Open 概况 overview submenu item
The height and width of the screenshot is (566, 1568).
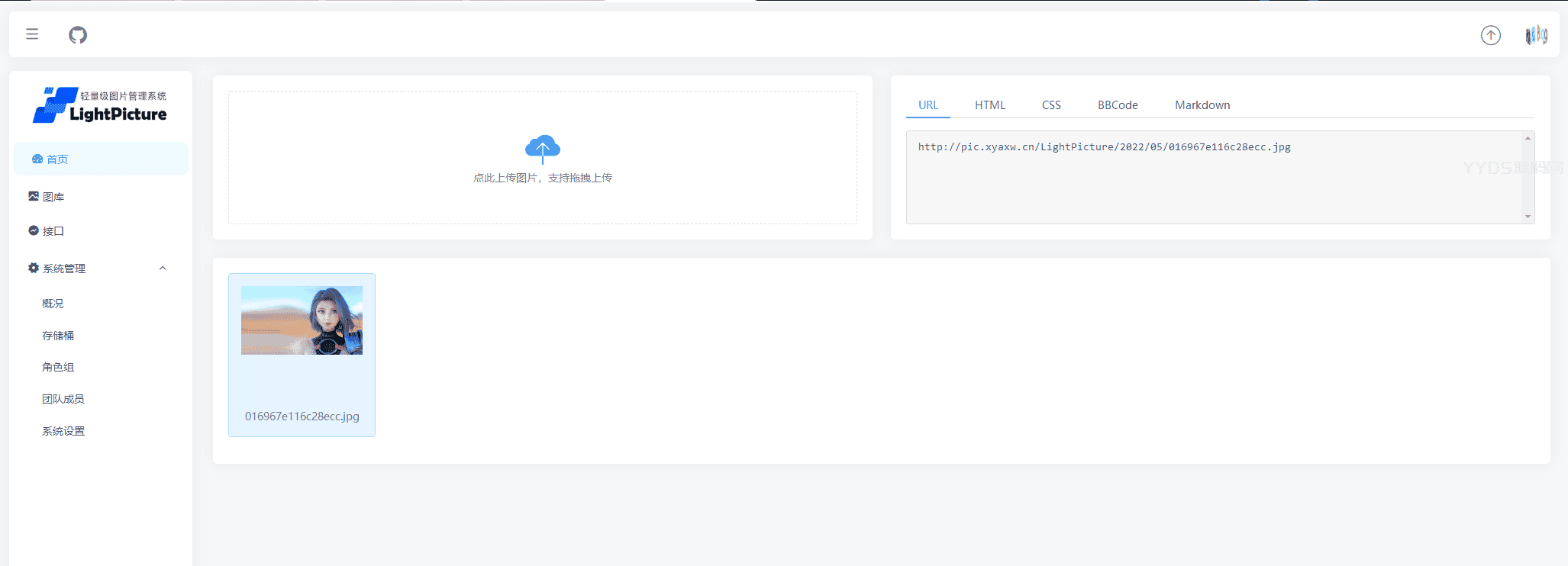tap(53, 304)
